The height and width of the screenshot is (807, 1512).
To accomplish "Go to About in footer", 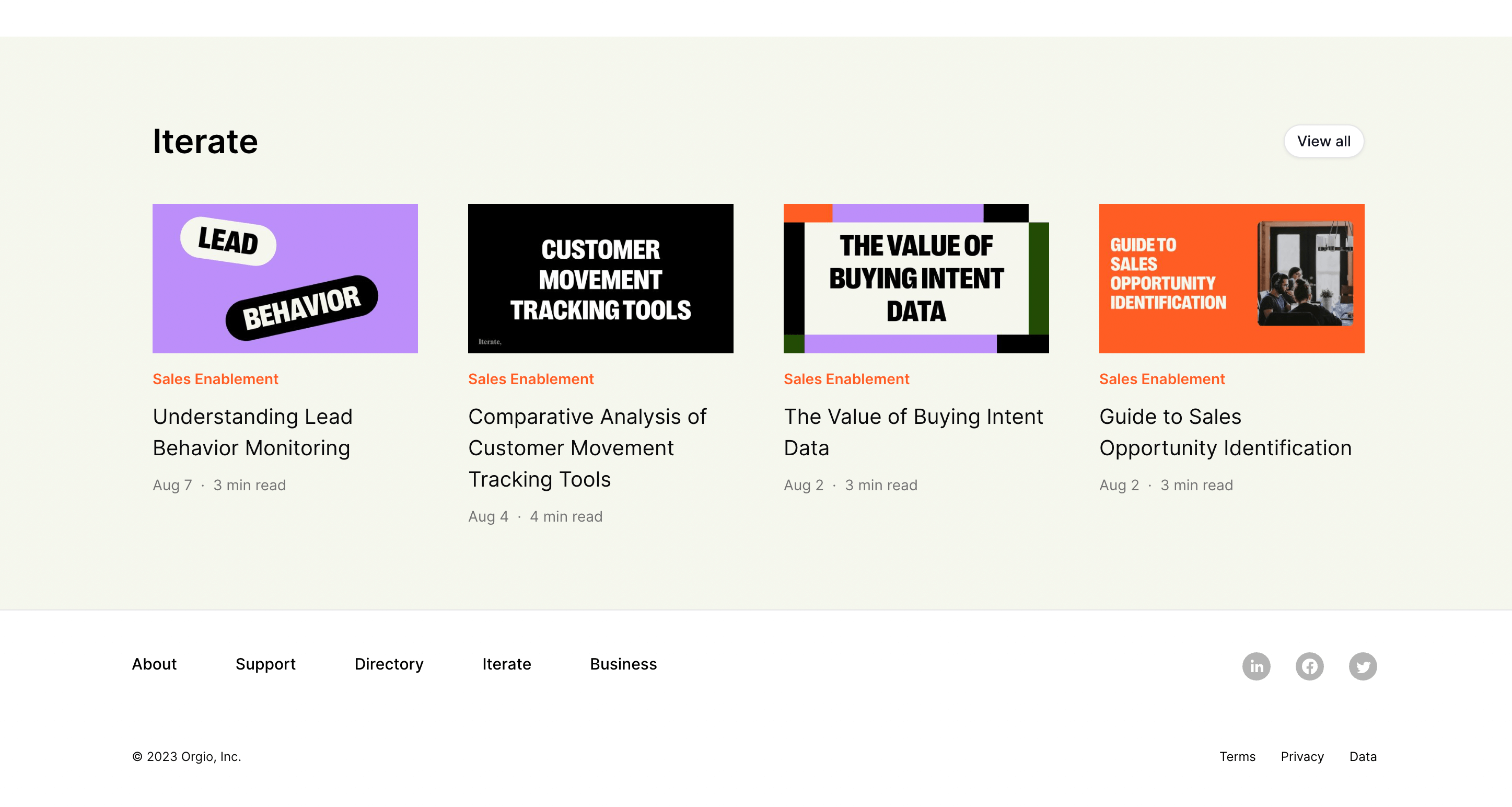I will coord(154,664).
